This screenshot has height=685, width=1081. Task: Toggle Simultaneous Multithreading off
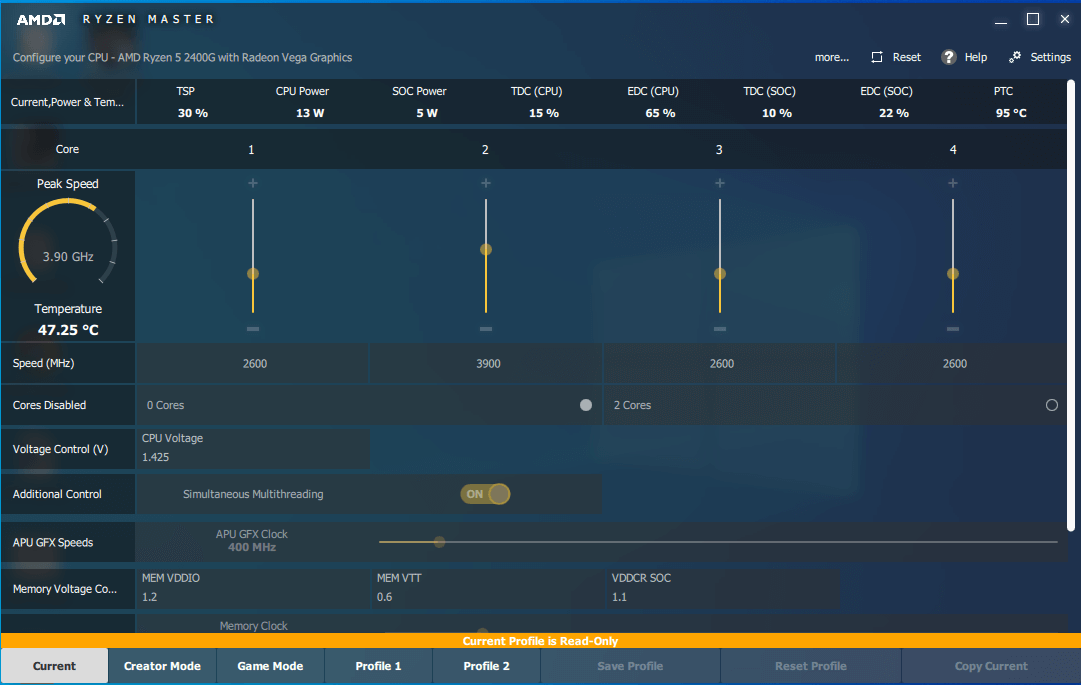coord(485,493)
